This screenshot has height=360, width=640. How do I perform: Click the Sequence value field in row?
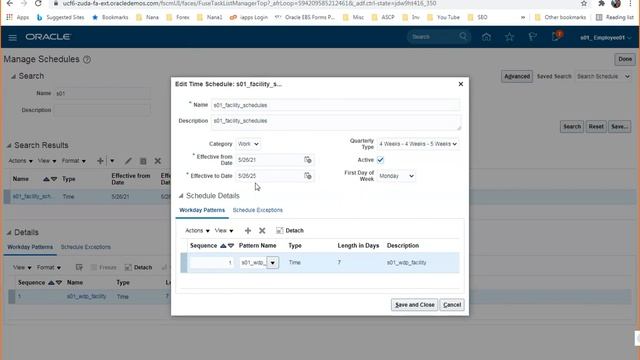[x=211, y=262]
